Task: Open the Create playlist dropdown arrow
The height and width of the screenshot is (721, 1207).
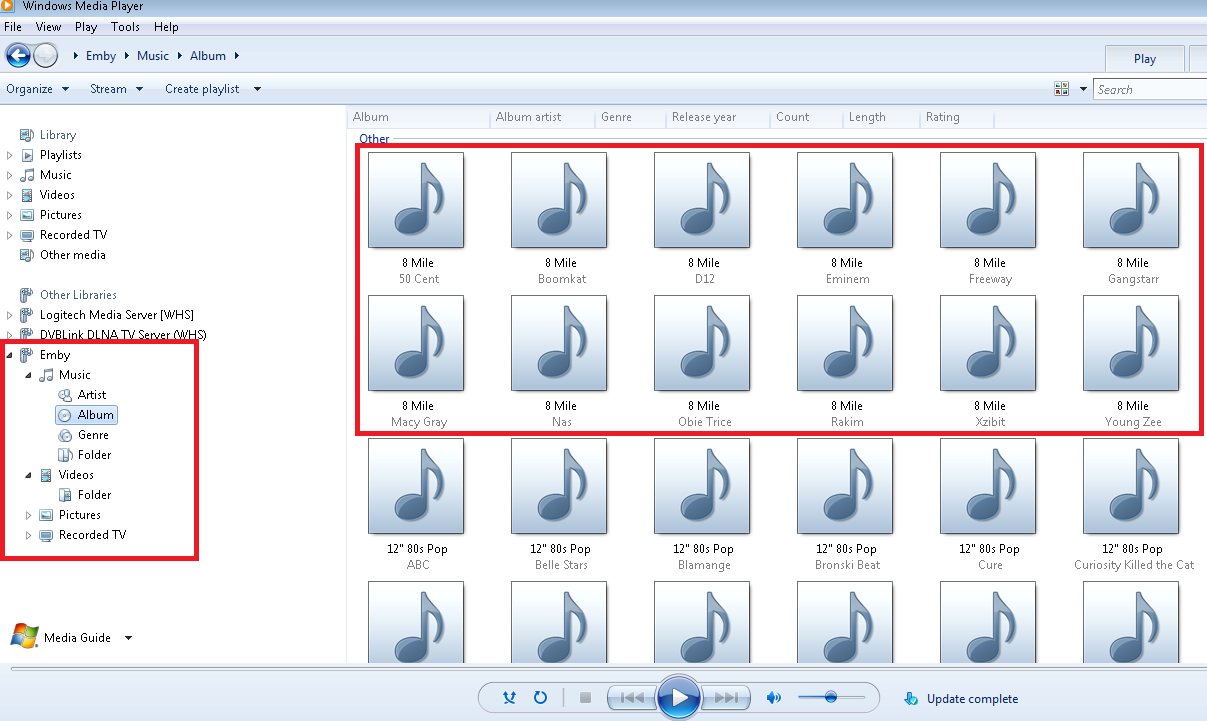Action: (x=257, y=89)
